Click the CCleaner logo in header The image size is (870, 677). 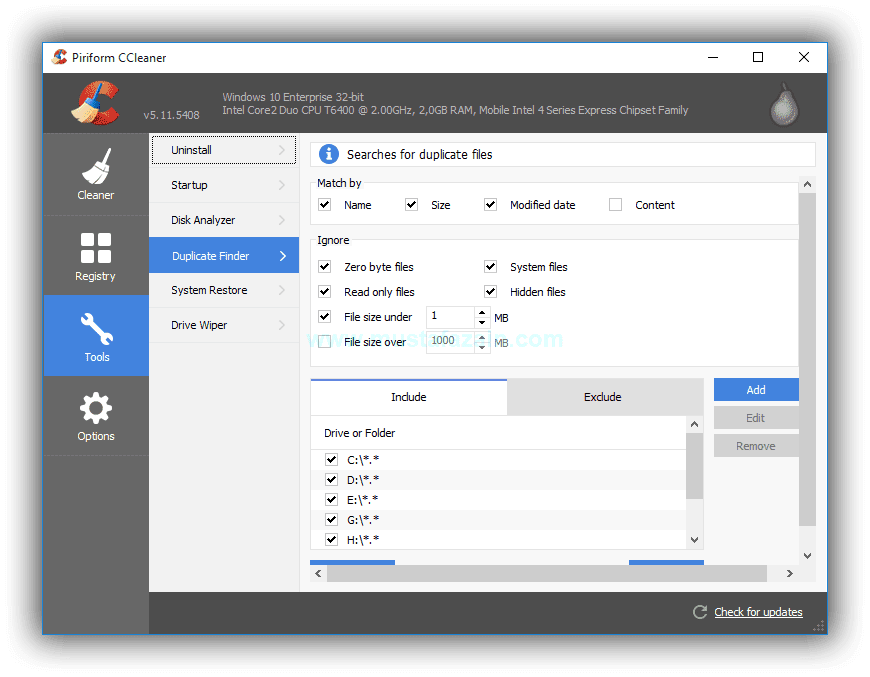point(95,103)
